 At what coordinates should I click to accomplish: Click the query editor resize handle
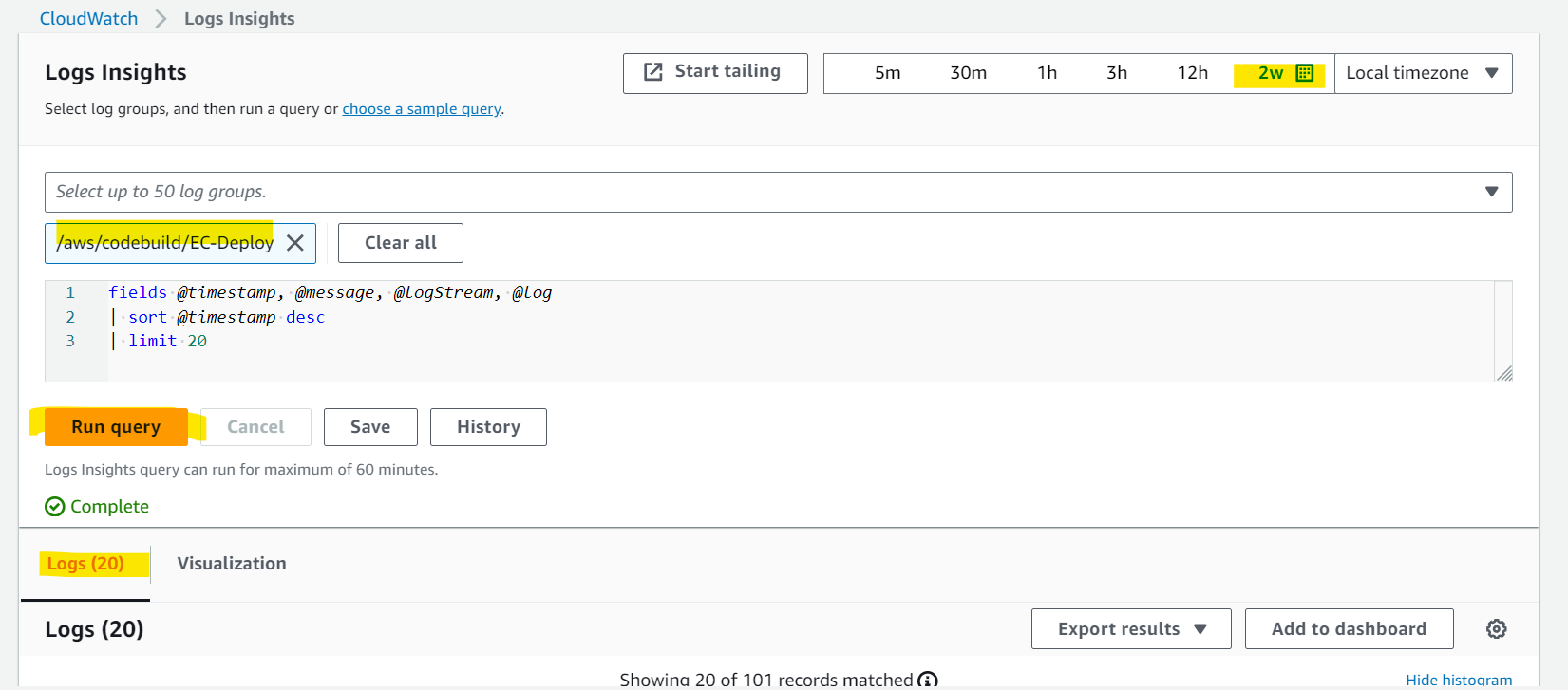click(x=1503, y=373)
